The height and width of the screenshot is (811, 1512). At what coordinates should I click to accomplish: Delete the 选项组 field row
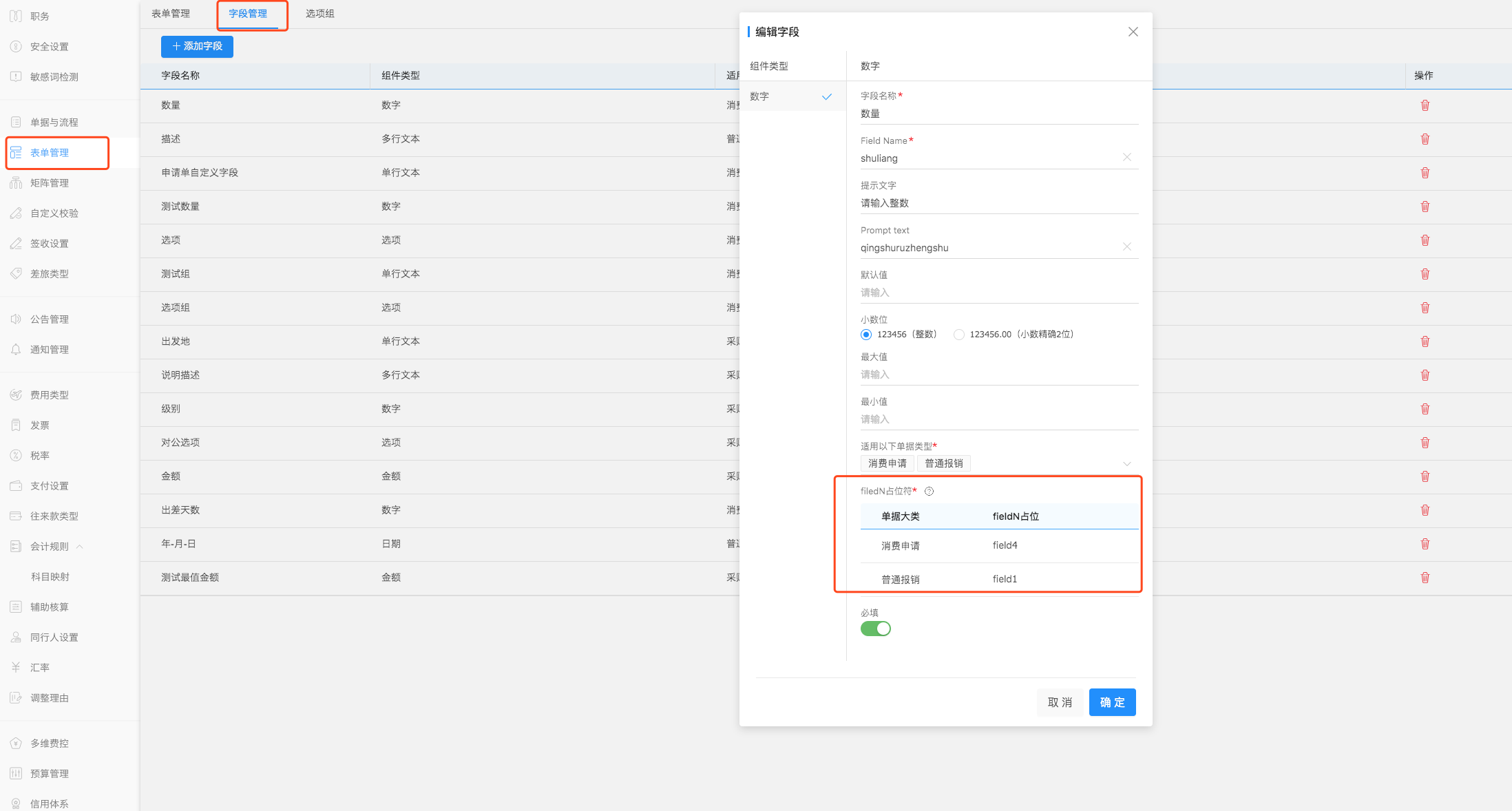point(1425,308)
